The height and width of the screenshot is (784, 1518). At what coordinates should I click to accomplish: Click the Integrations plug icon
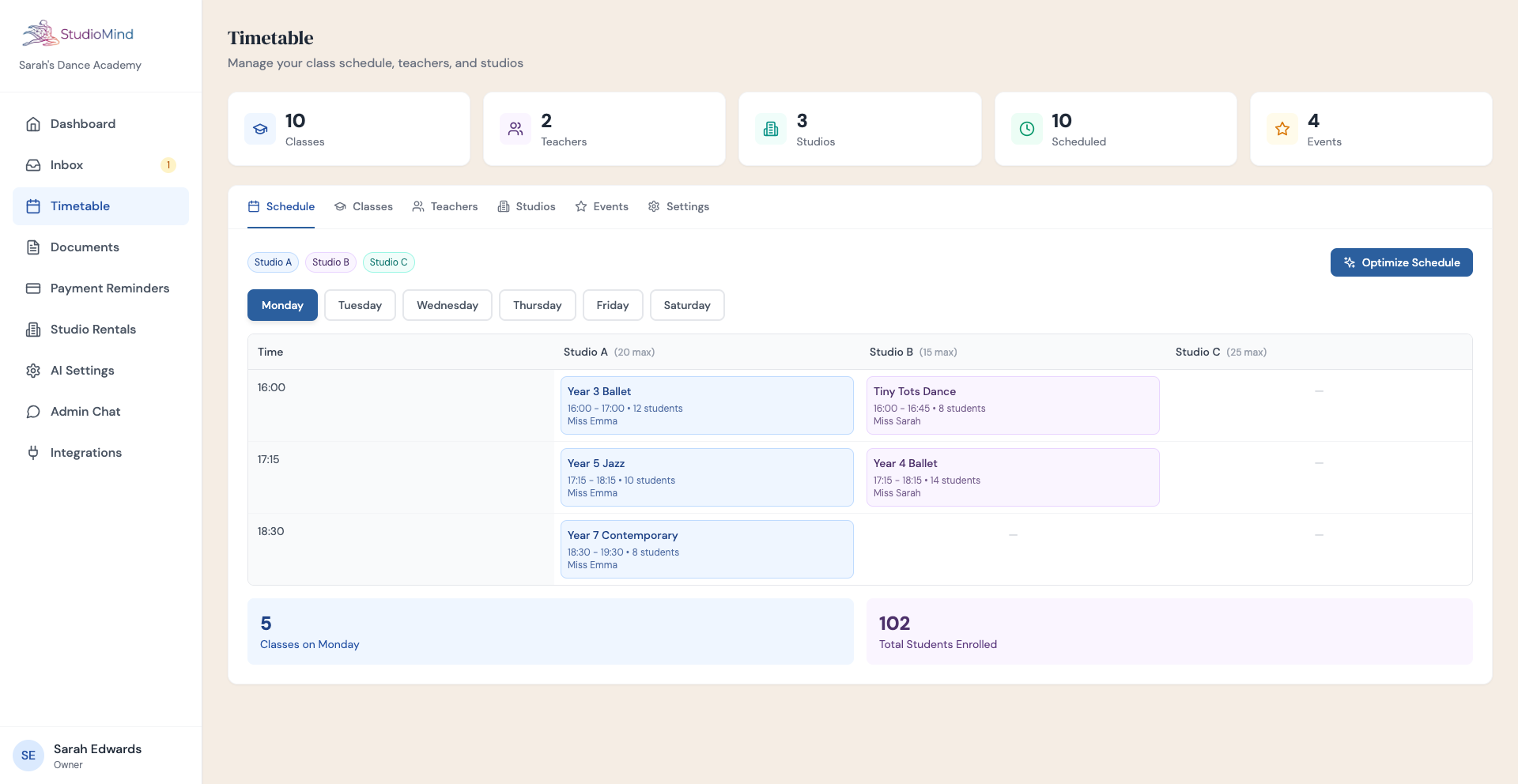click(33, 453)
